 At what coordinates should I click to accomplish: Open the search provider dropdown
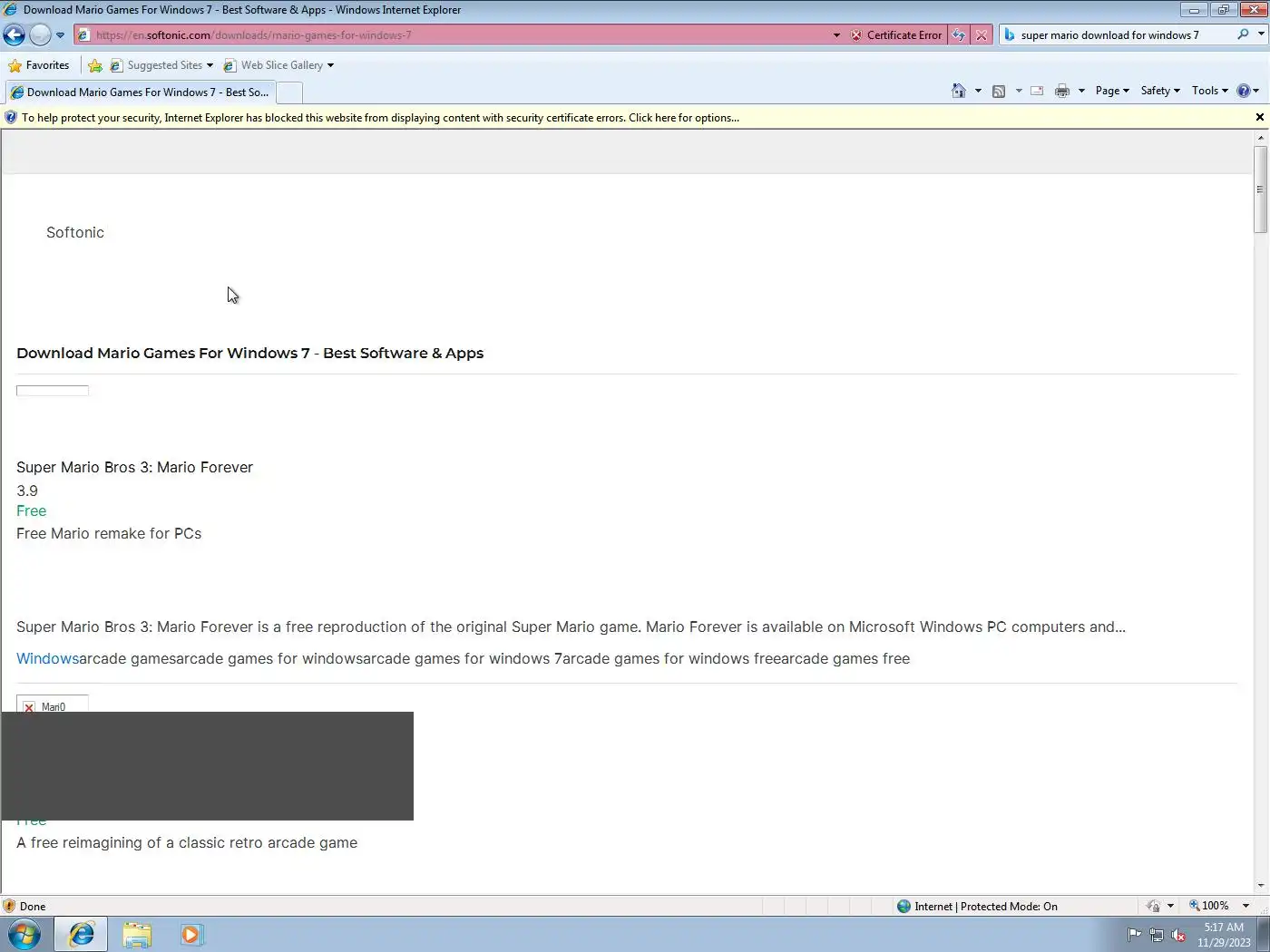[1261, 34]
